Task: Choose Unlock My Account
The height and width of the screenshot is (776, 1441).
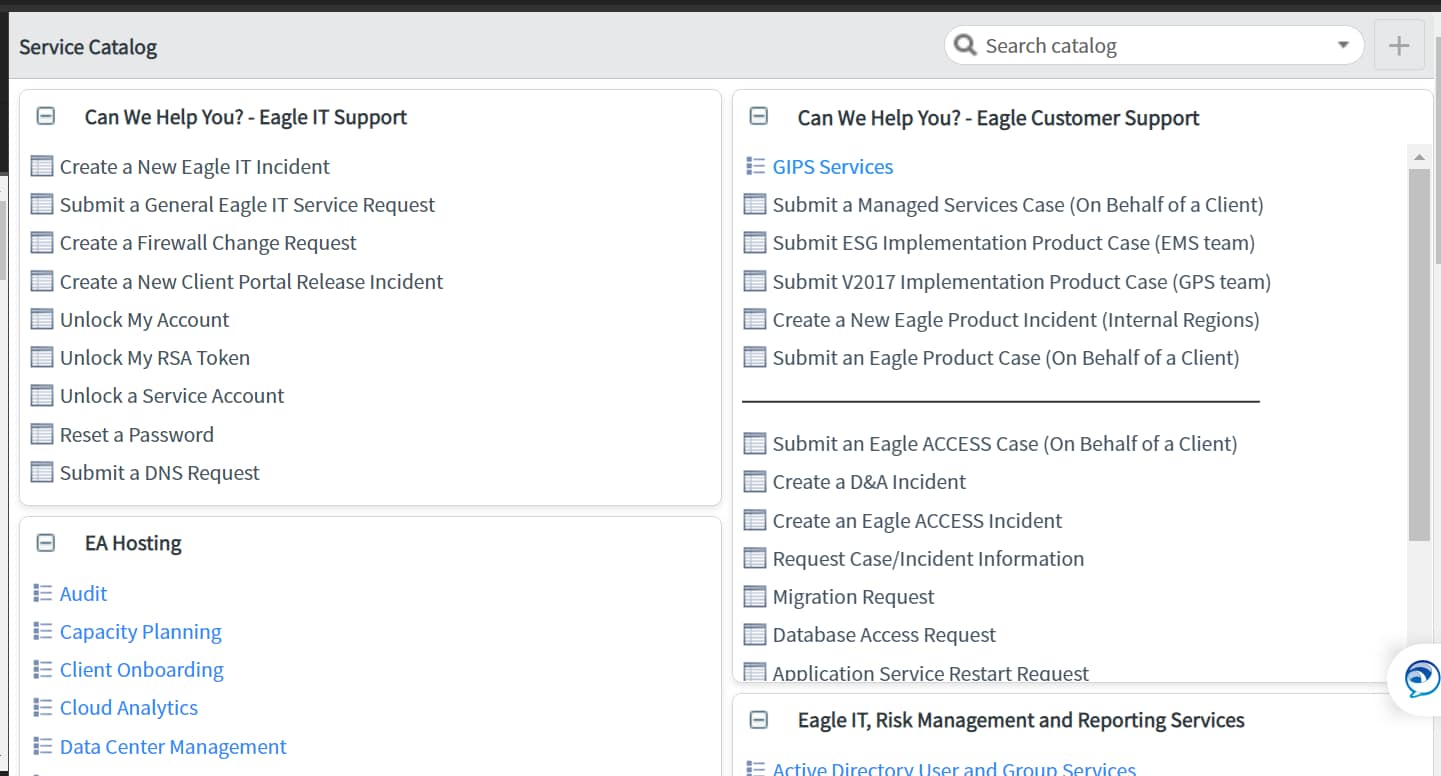Action: click(144, 319)
